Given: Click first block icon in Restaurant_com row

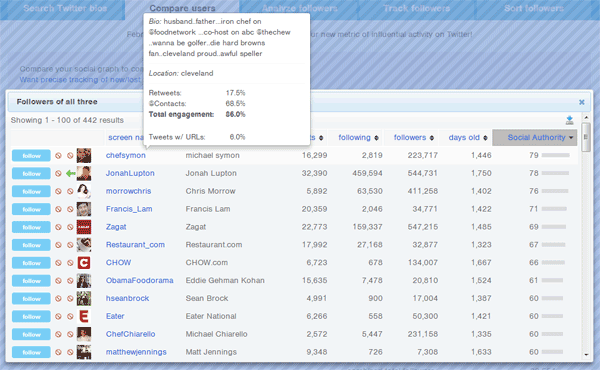Looking at the screenshot, I should (58, 245).
